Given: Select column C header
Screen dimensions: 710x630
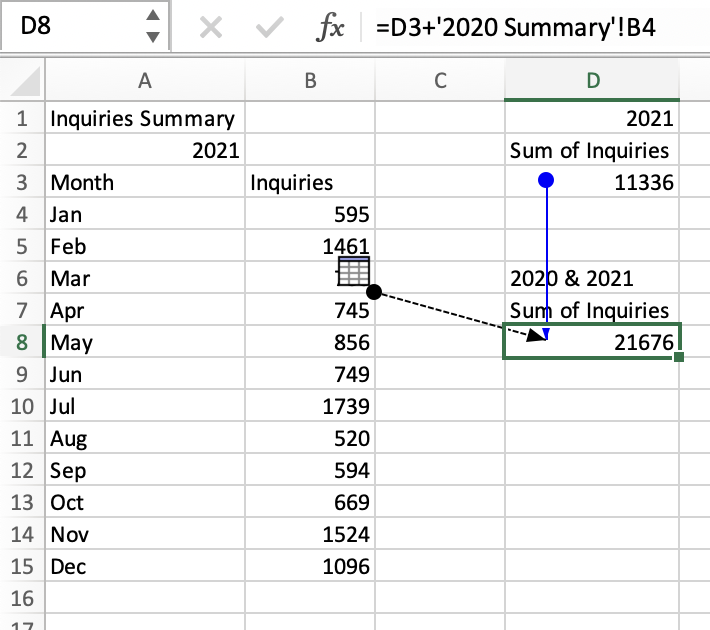Looking at the screenshot, I should click(x=439, y=83).
